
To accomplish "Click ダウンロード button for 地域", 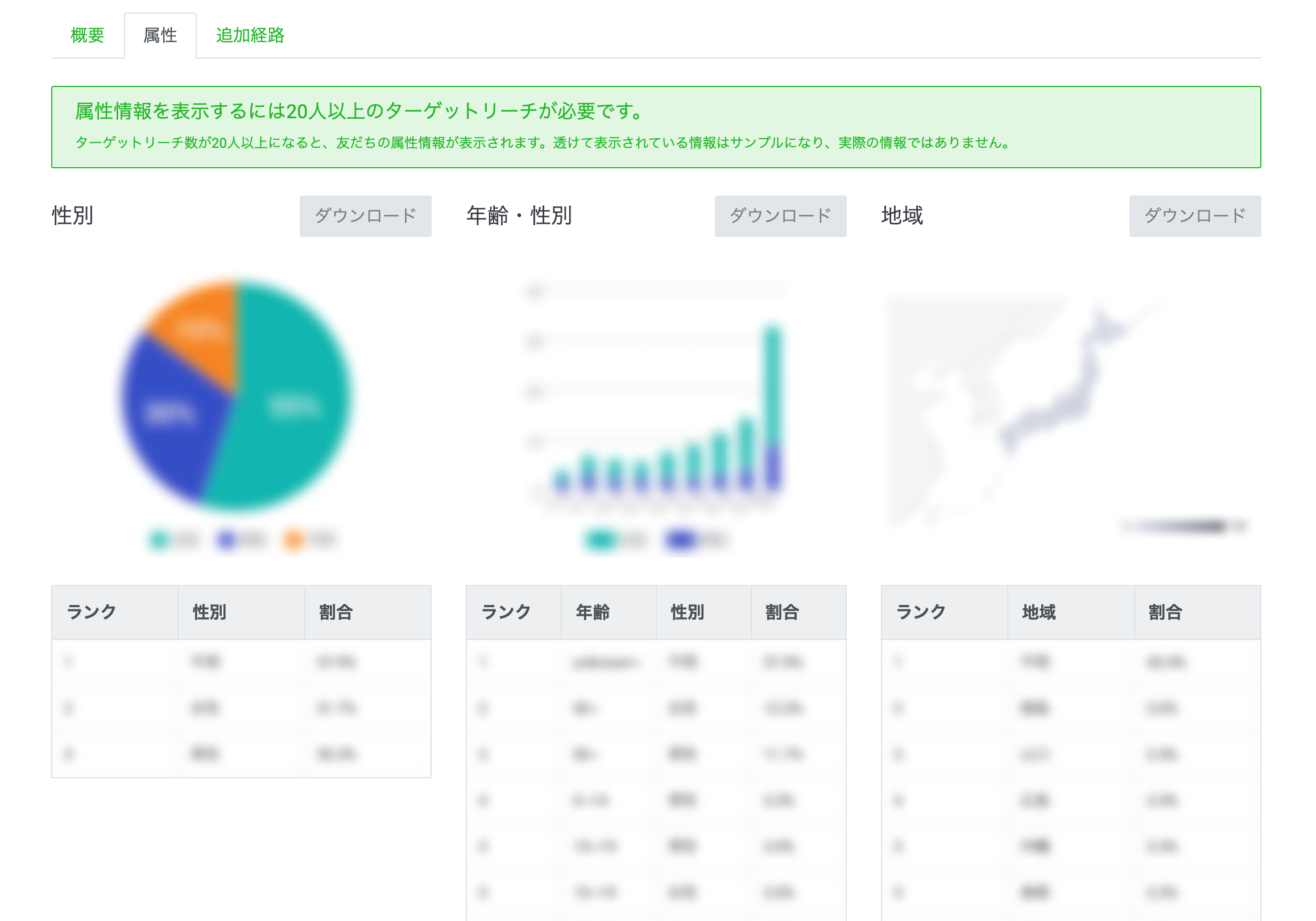I will (x=1194, y=216).
